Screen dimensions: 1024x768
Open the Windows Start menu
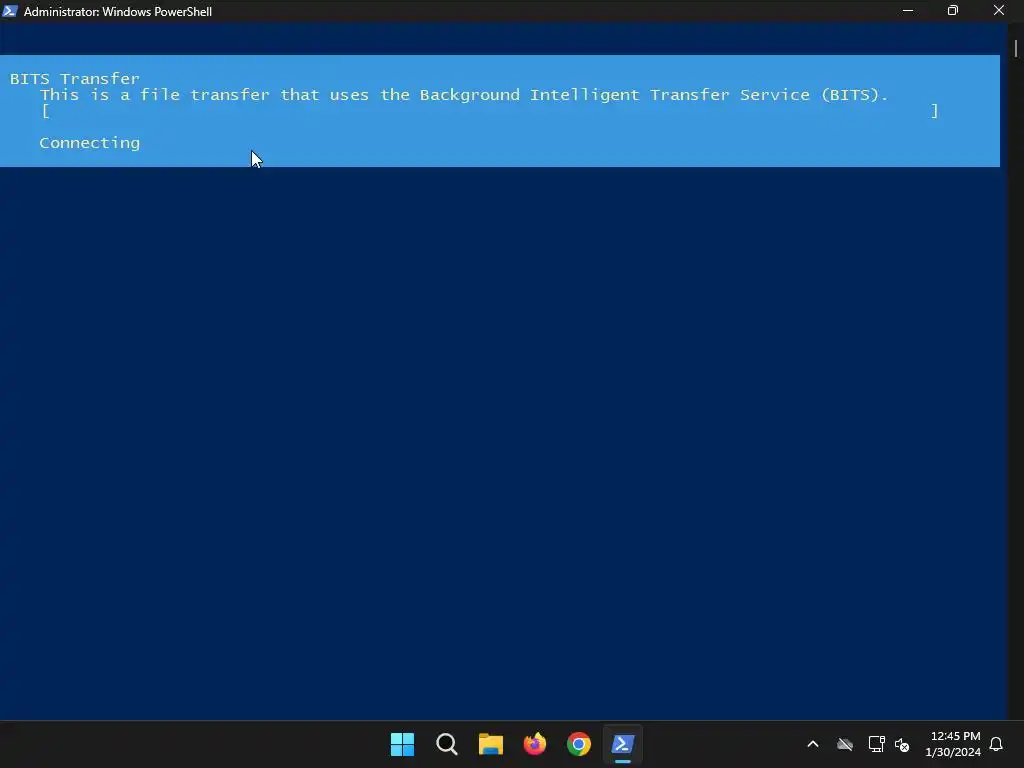coord(402,744)
